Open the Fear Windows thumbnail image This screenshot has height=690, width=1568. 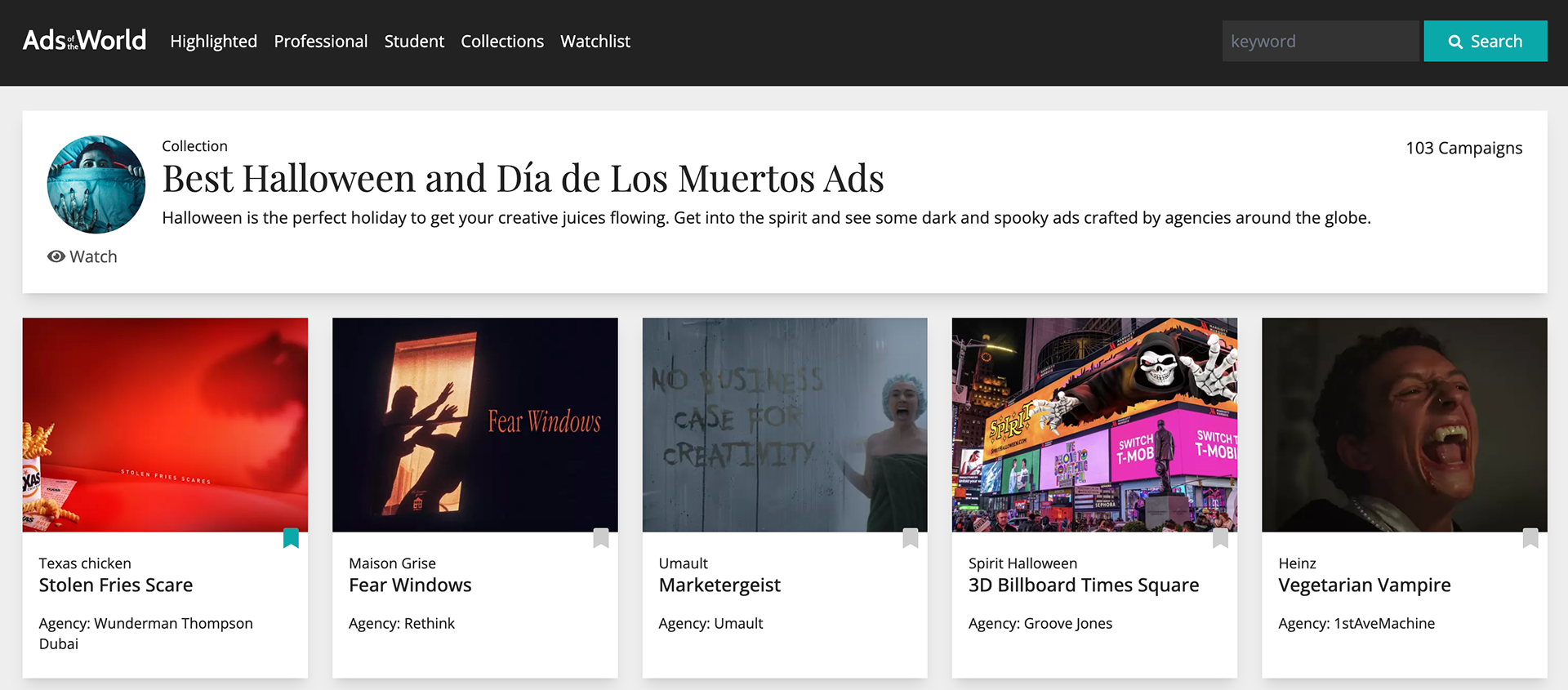(x=475, y=425)
